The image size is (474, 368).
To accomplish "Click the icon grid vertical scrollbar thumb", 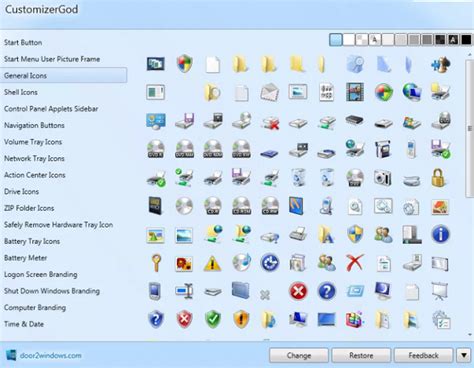I will click(470, 128).
